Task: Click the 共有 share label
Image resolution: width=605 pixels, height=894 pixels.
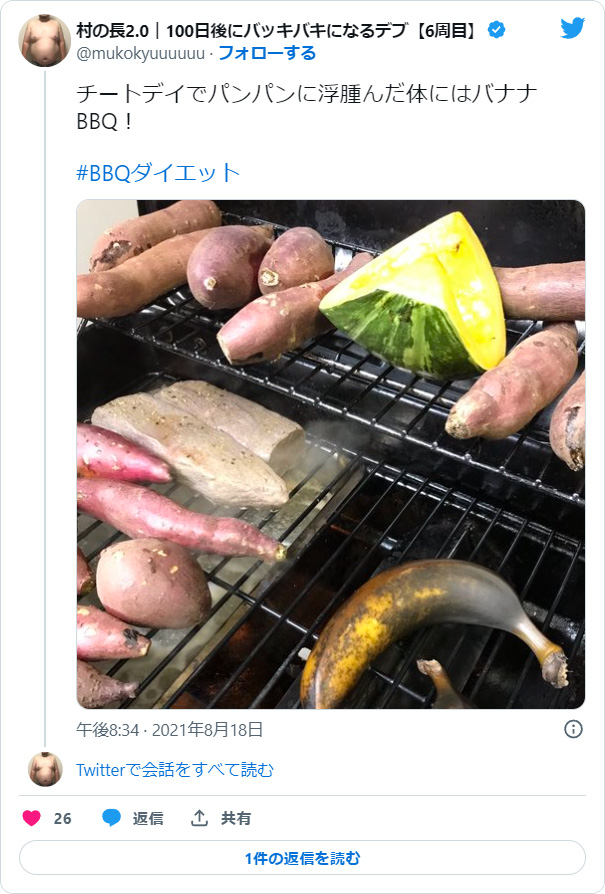Action: click(x=236, y=818)
